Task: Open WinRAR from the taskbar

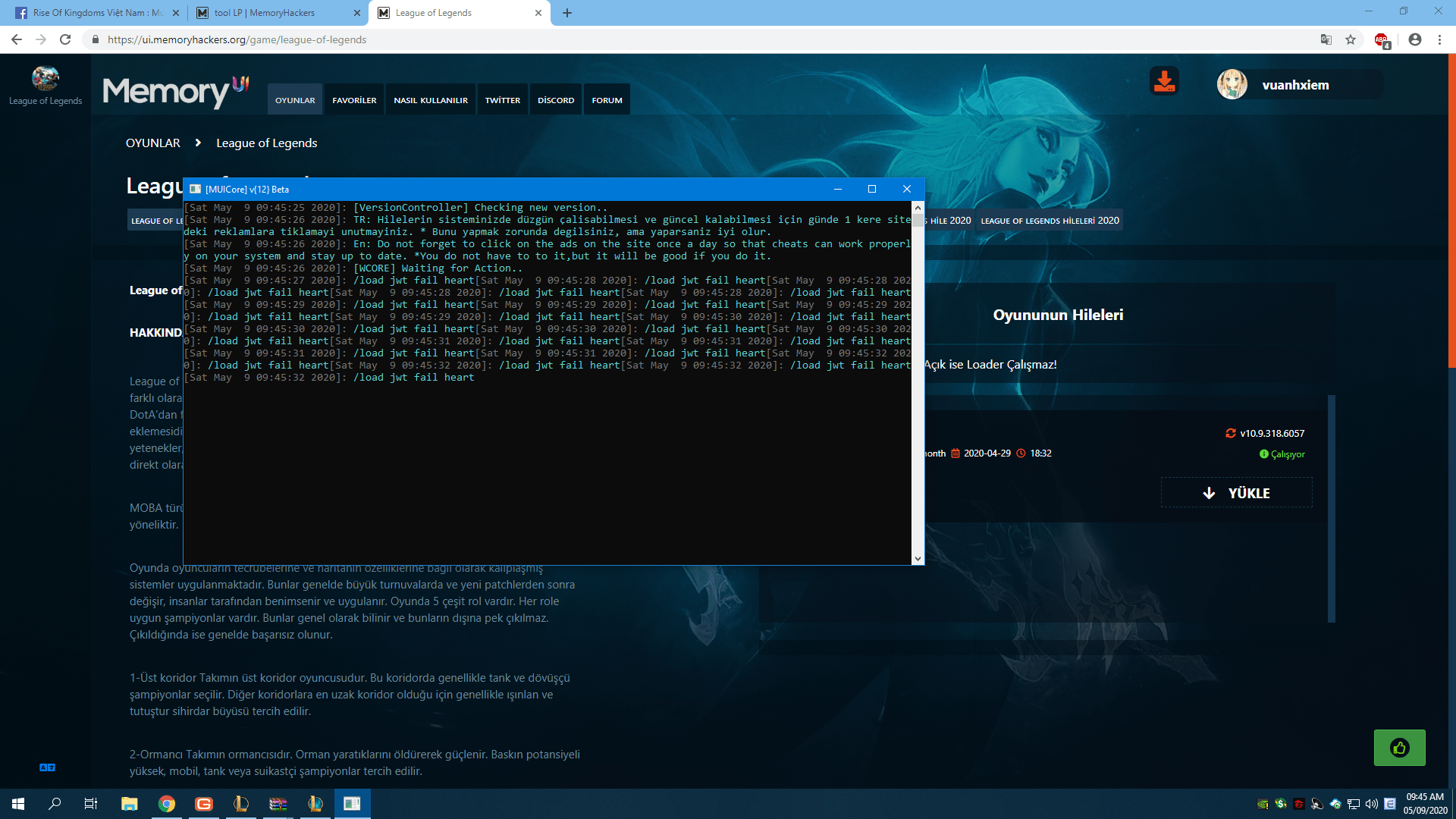Action: (x=278, y=804)
